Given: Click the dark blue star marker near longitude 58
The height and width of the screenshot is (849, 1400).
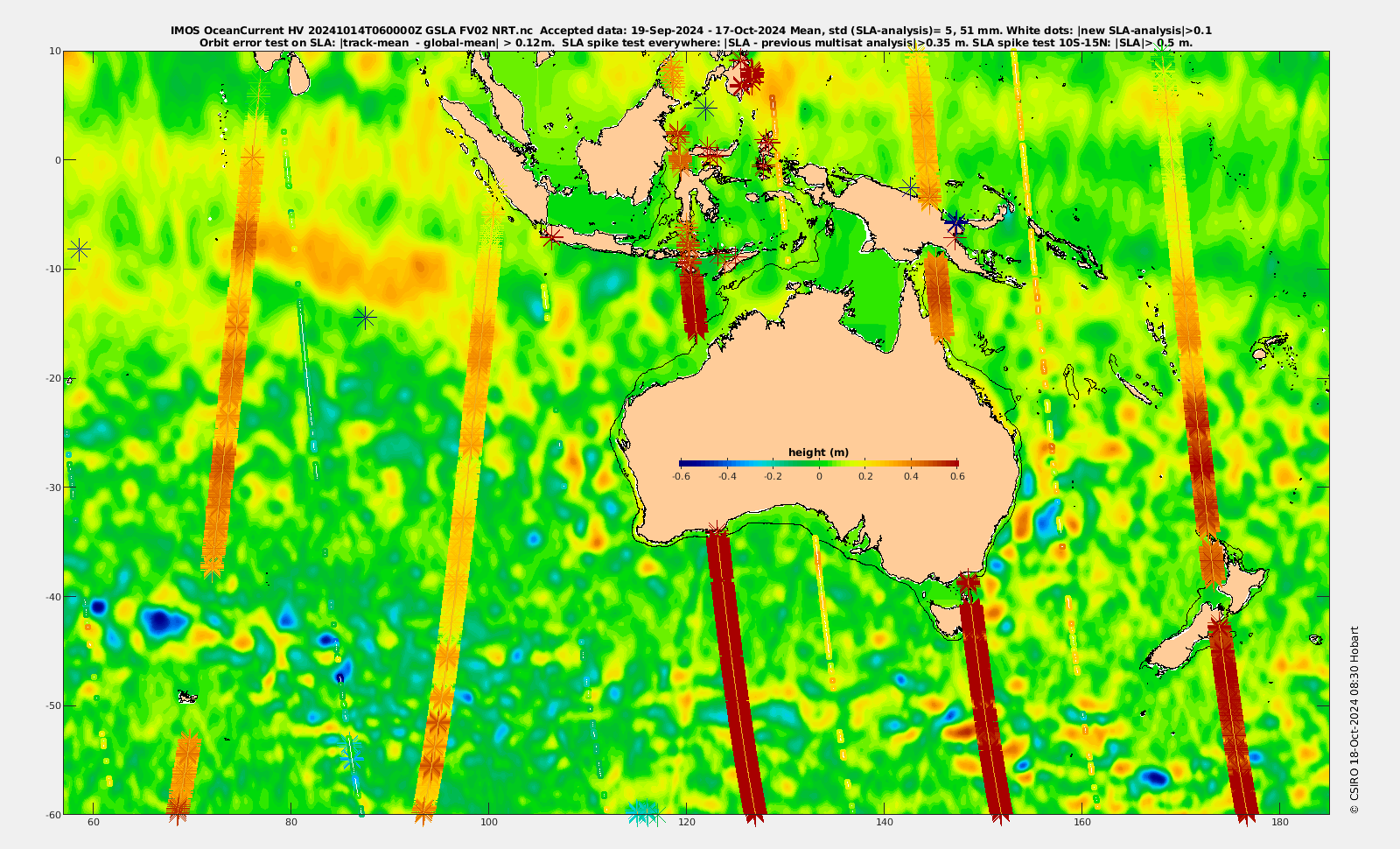Looking at the screenshot, I should pos(80,249).
